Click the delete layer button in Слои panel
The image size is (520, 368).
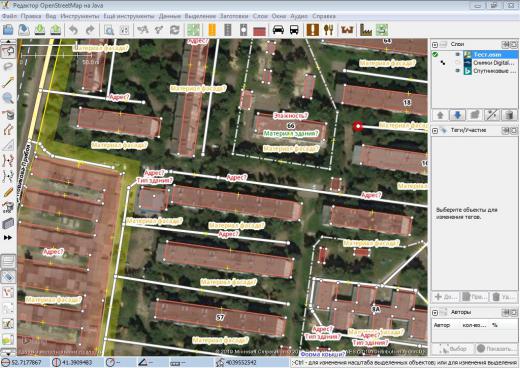point(509,115)
